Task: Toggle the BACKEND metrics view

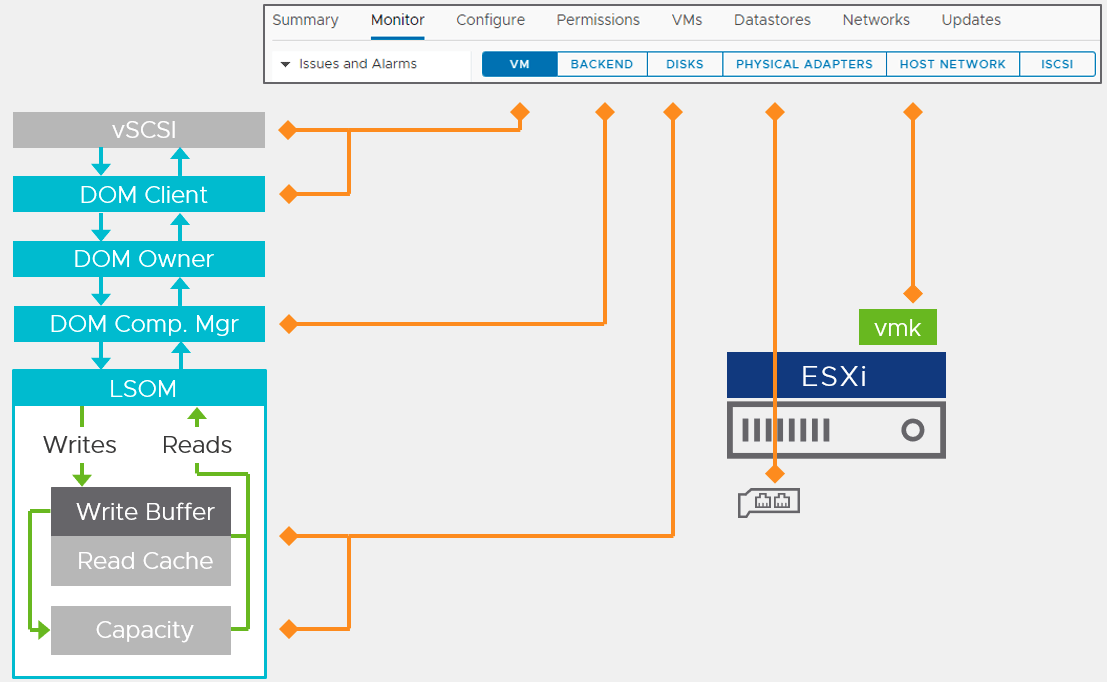Action: (601, 63)
